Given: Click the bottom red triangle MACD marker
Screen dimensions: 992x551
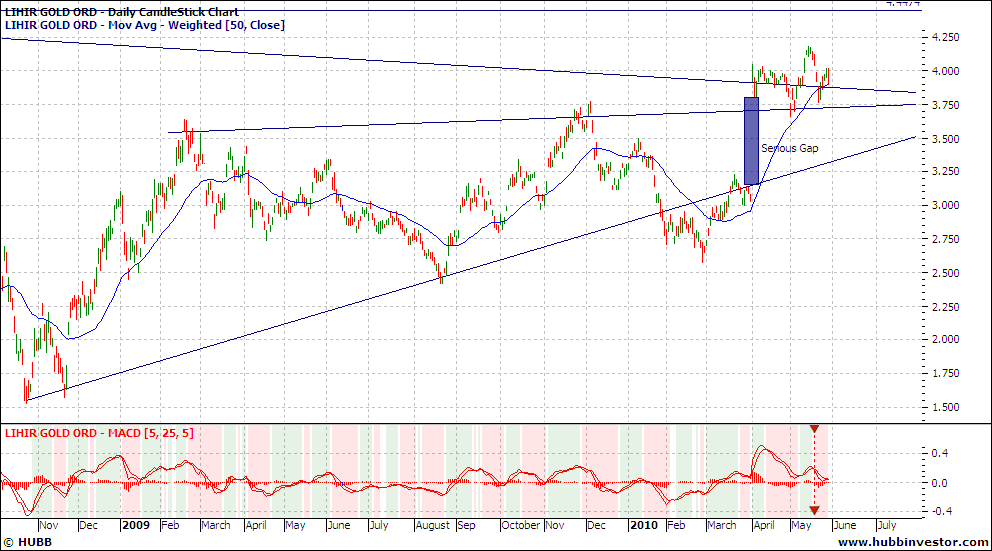Looking at the screenshot, I should pyautogui.click(x=815, y=510).
